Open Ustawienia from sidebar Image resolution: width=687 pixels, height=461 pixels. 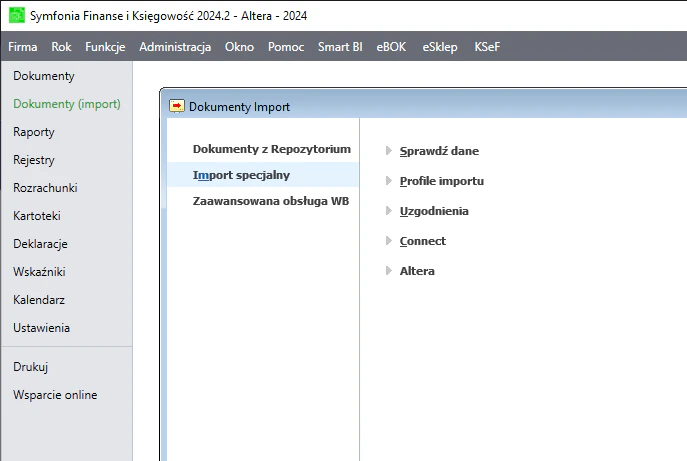[42, 328]
